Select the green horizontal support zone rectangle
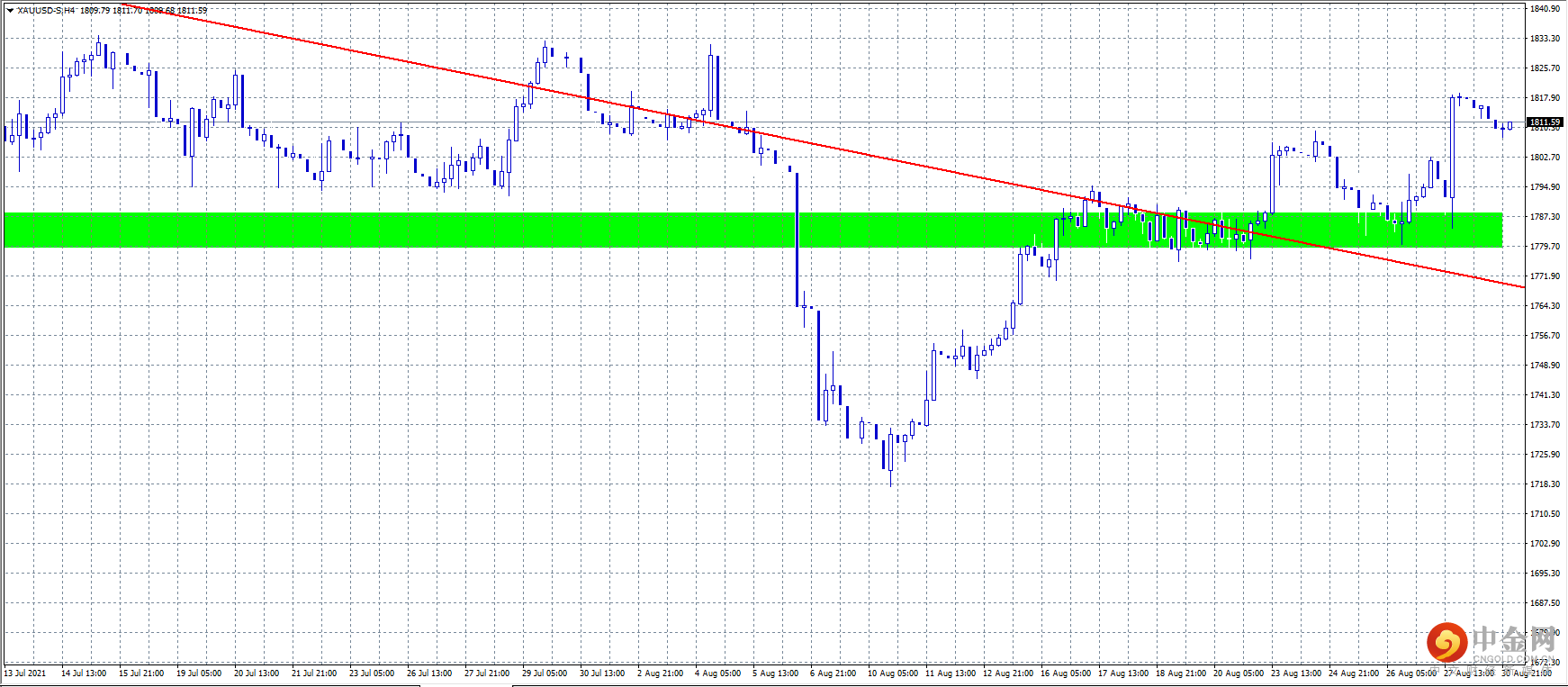The image size is (1568, 687). pyautogui.click(x=753, y=230)
